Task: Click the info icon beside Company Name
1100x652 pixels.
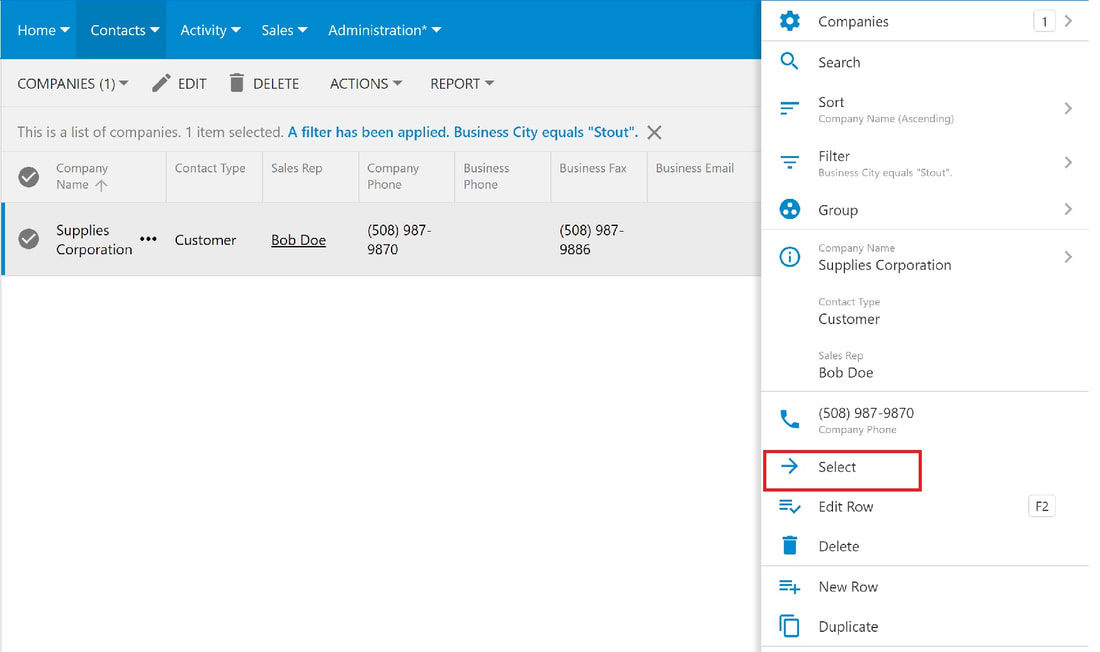Action: point(789,257)
